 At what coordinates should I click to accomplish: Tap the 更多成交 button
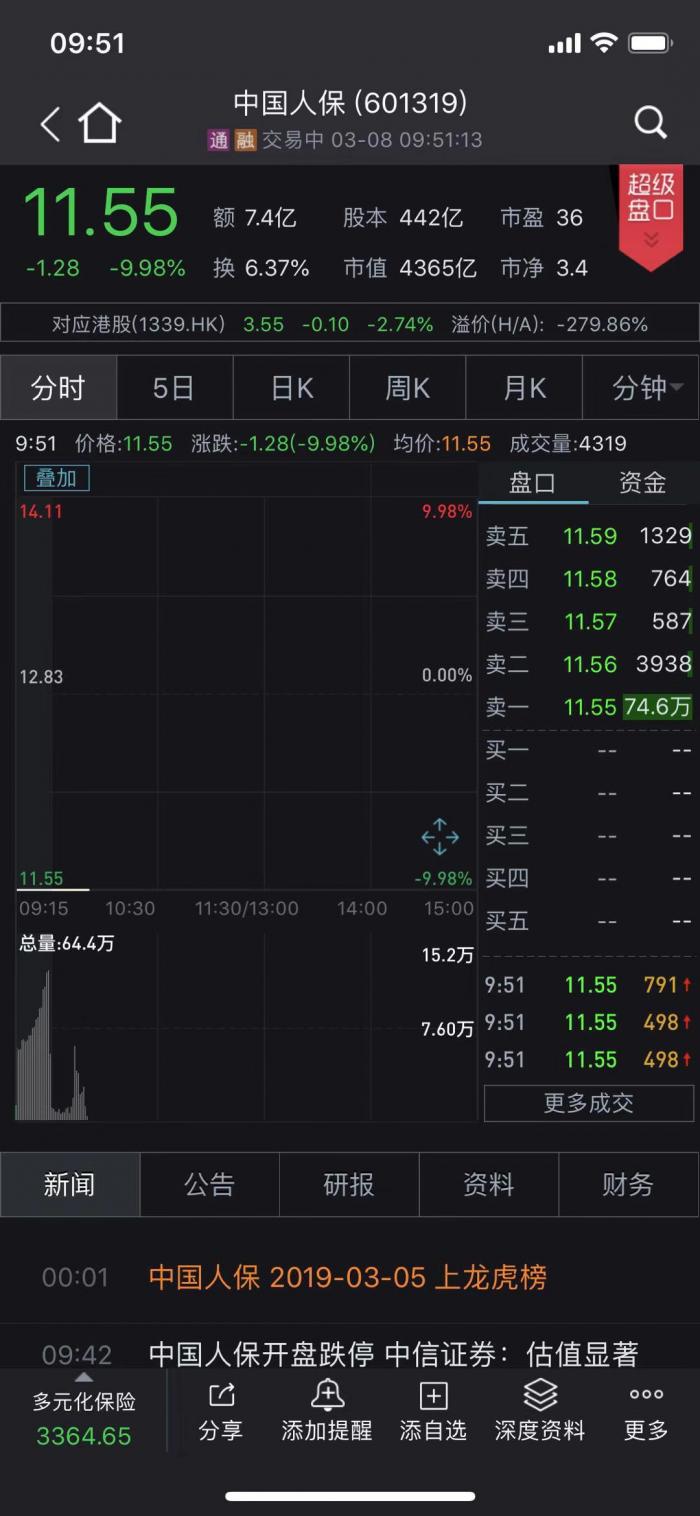tap(588, 1103)
